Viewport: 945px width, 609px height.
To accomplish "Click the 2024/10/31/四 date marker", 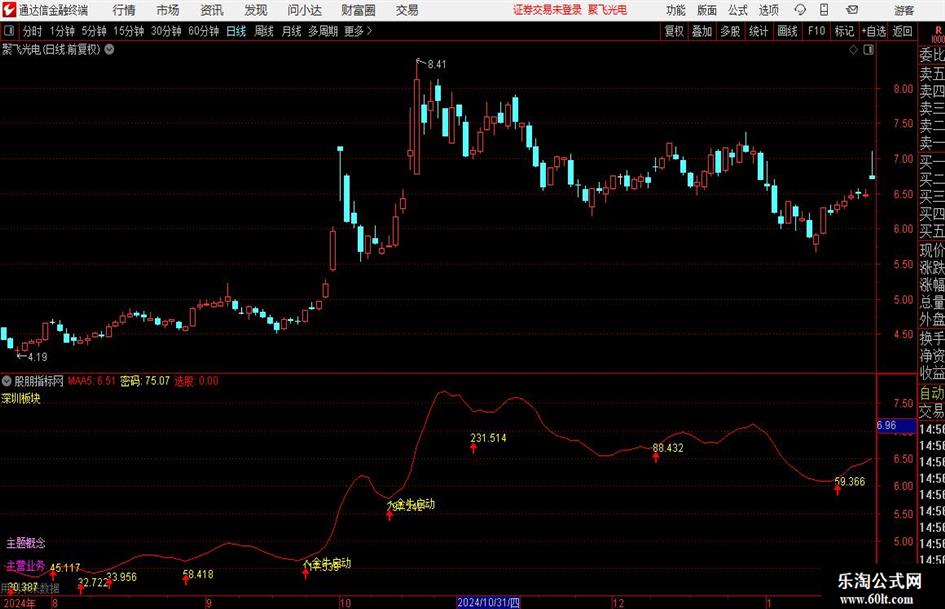I will 488,603.
